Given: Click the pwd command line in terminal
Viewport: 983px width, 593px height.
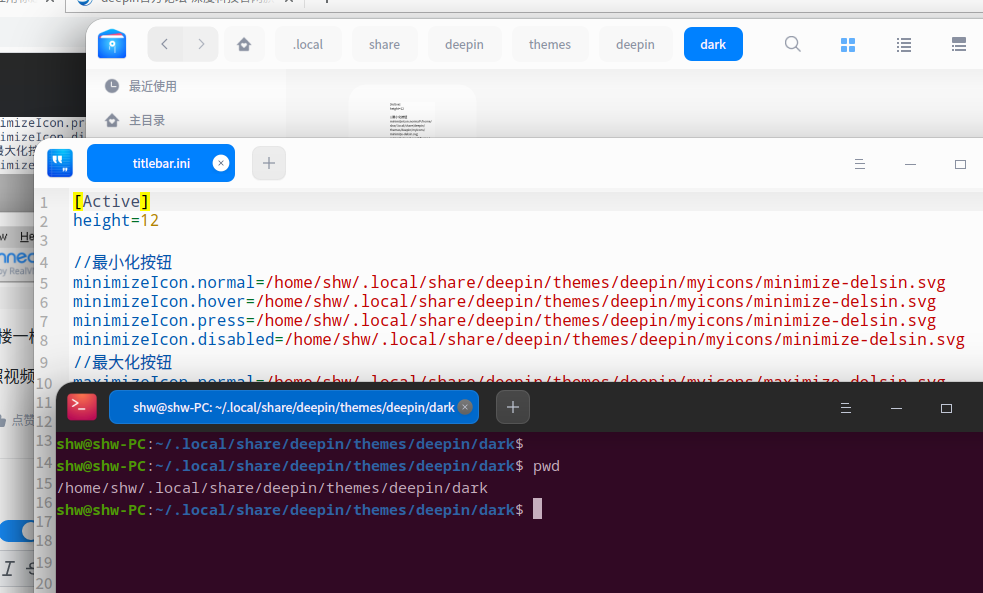Looking at the screenshot, I should click(x=308, y=466).
